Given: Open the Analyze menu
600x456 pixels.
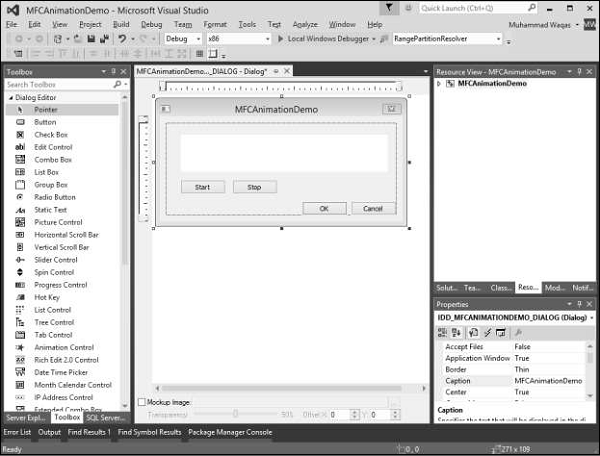Looking at the screenshot, I should 305,24.
